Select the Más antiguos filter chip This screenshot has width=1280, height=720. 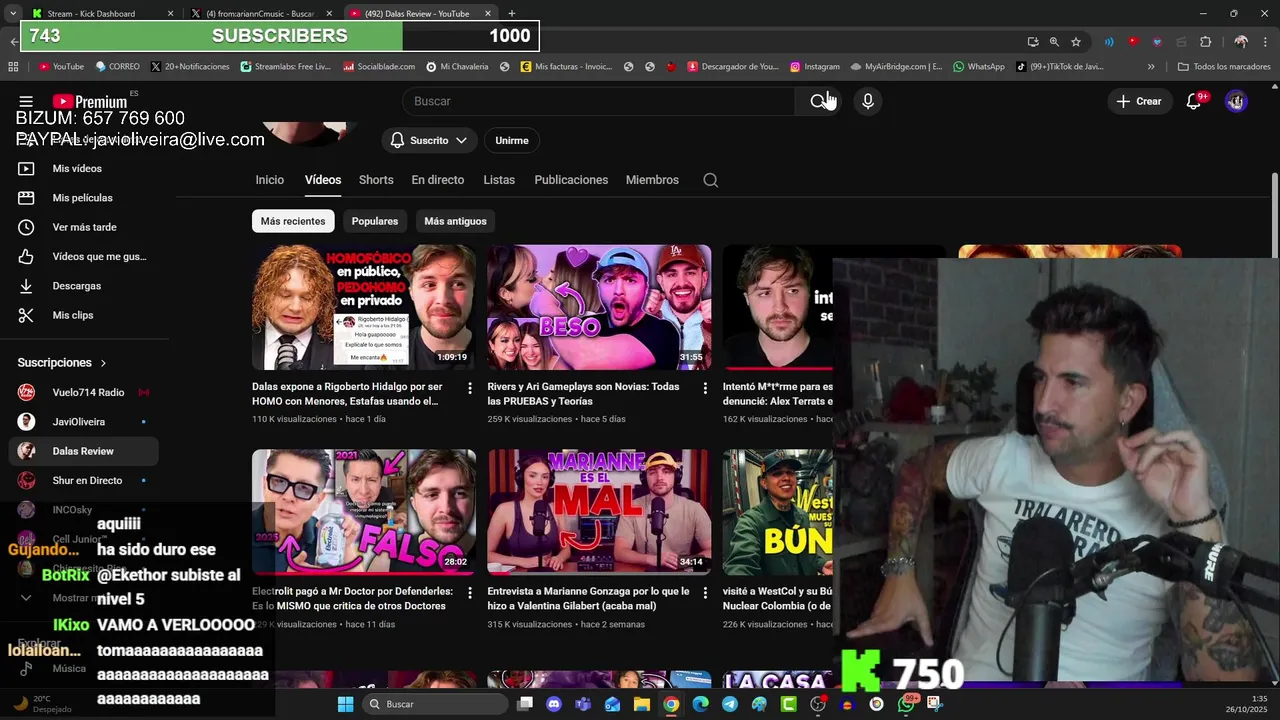tap(455, 221)
